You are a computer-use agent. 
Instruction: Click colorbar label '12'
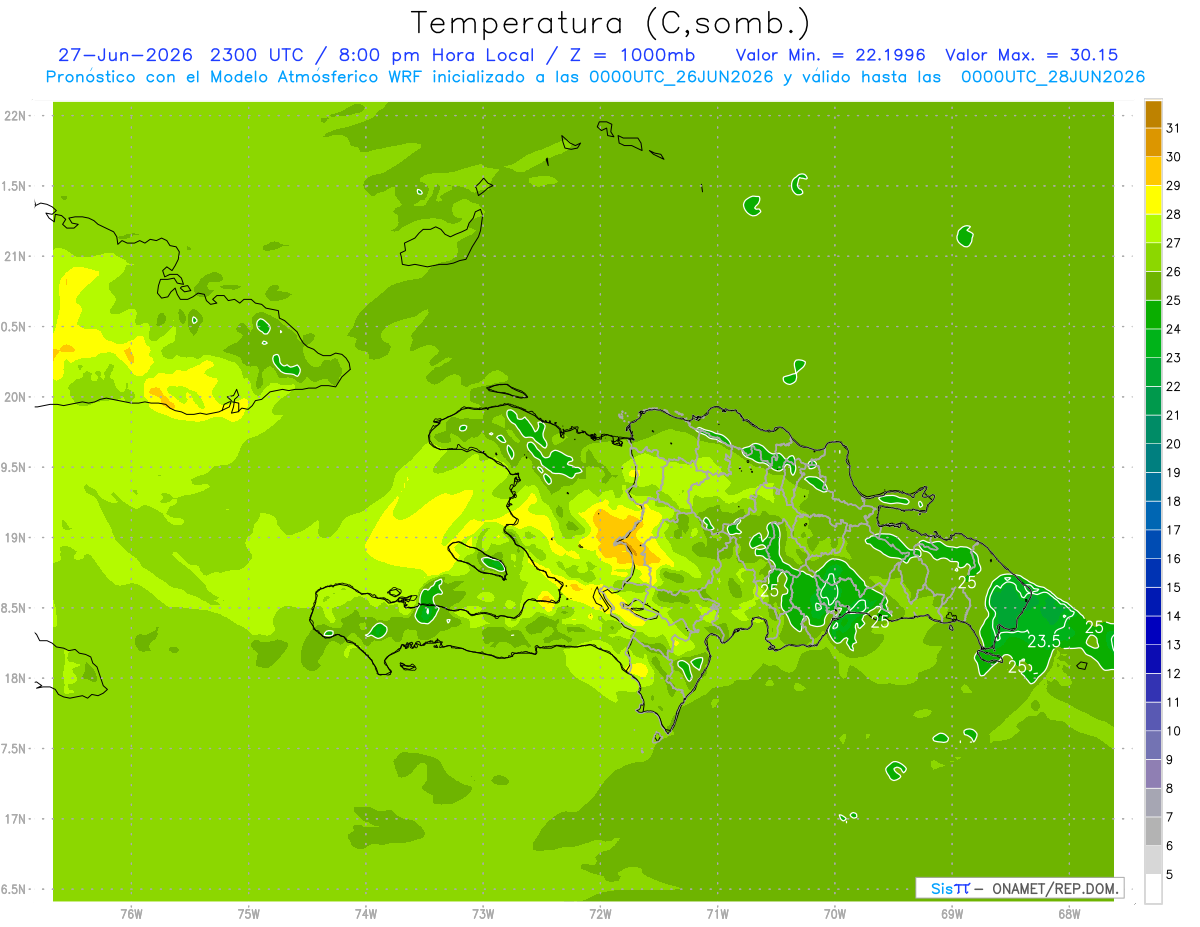[1174, 674]
